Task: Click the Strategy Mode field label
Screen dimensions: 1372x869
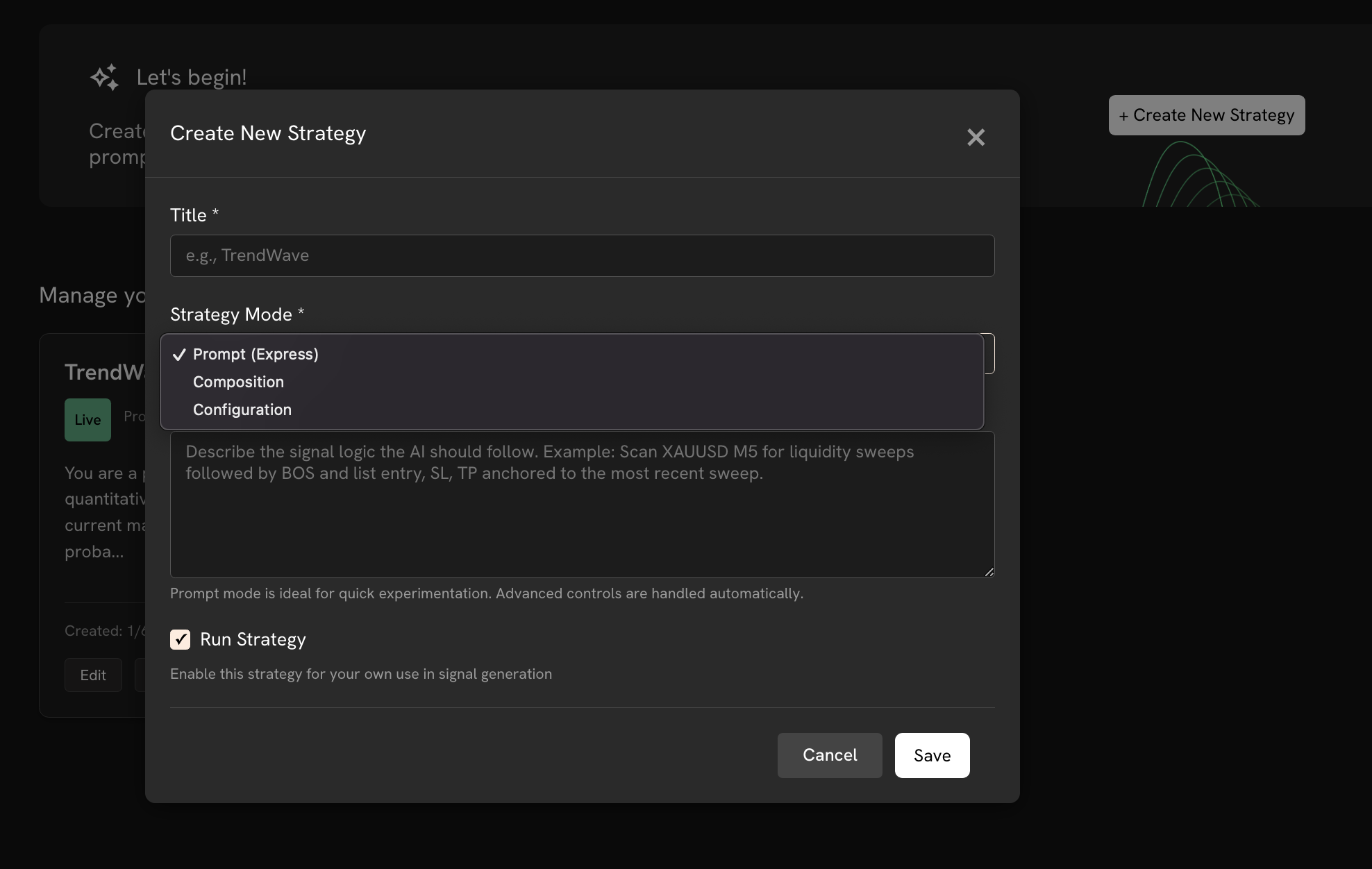Action: coord(231,314)
